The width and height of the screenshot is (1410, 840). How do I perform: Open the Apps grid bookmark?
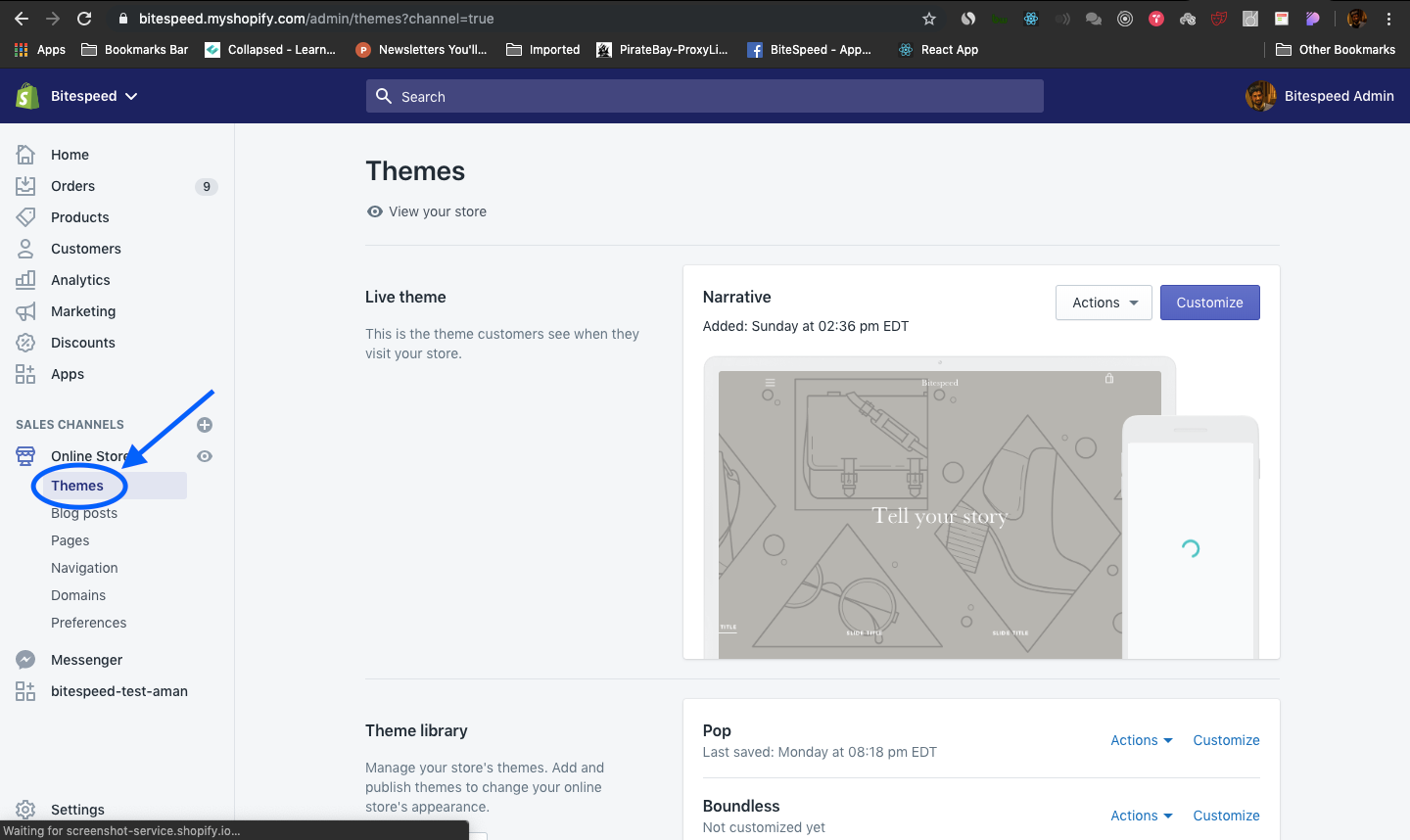(40, 50)
